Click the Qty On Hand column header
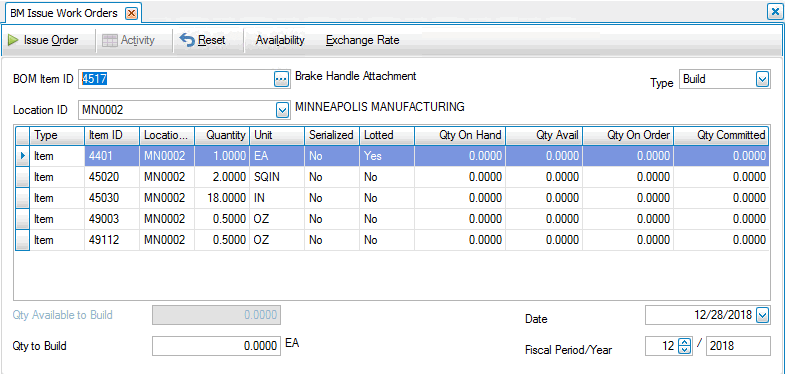The height and width of the screenshot is (374, 785). [x=460, y=135]
